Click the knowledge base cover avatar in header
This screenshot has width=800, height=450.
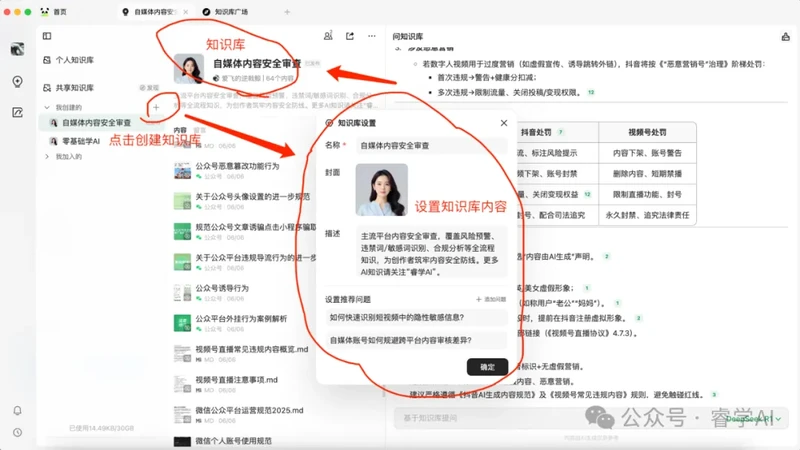(189, 68)
